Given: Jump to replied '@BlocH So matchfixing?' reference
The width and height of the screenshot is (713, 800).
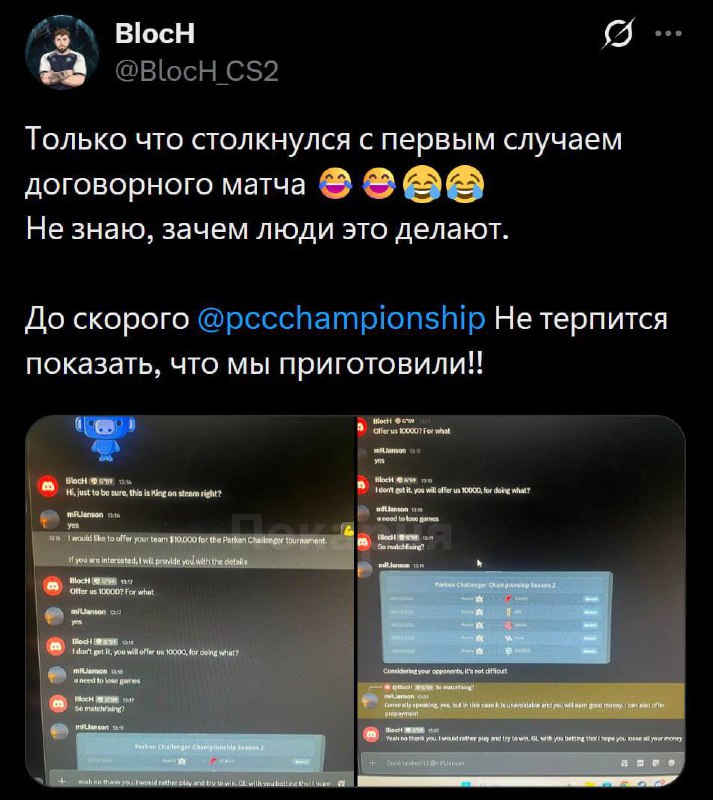Looking at the screenshot, I should click(x=441, y=687).
